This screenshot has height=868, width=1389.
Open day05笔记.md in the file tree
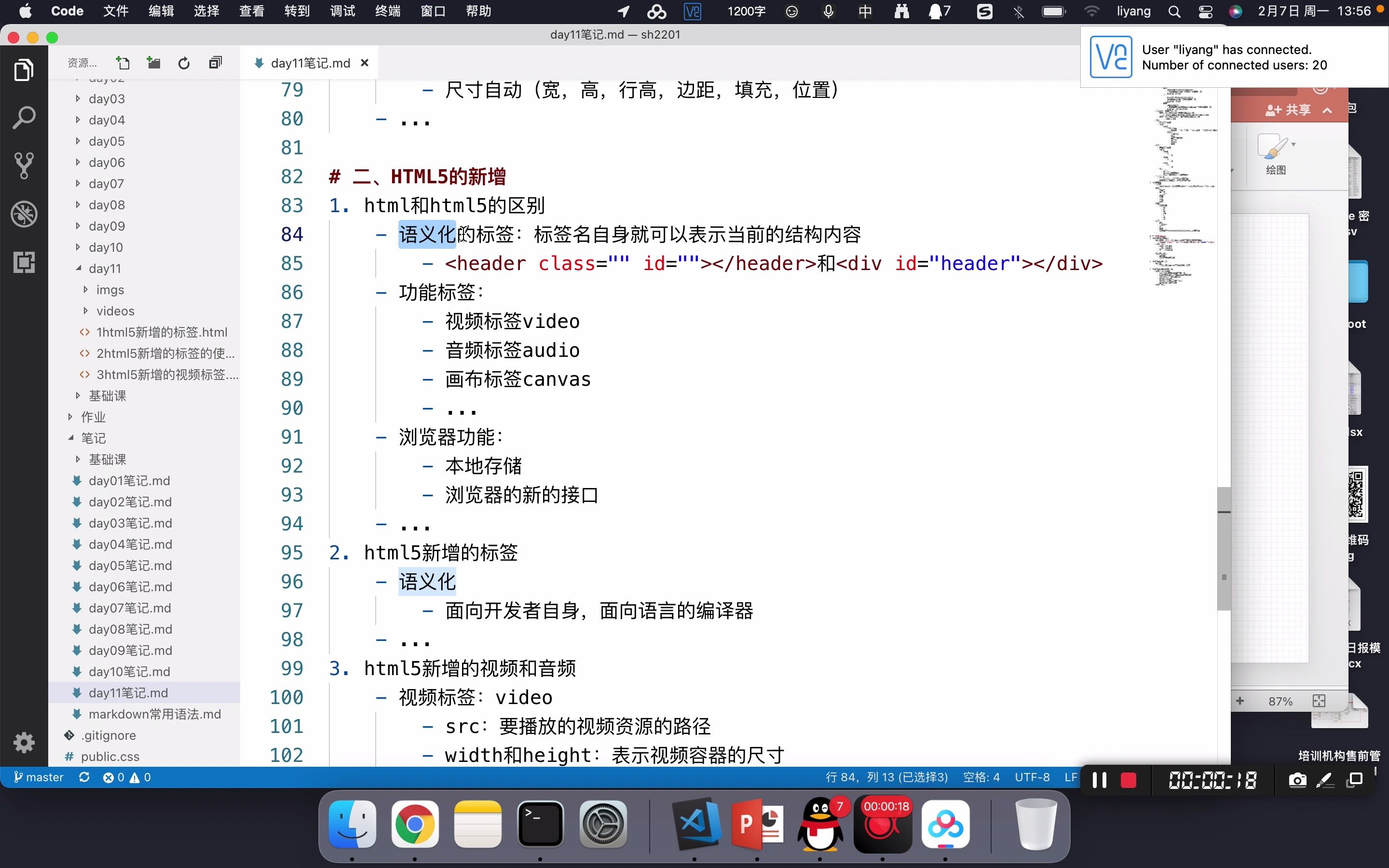130,566
